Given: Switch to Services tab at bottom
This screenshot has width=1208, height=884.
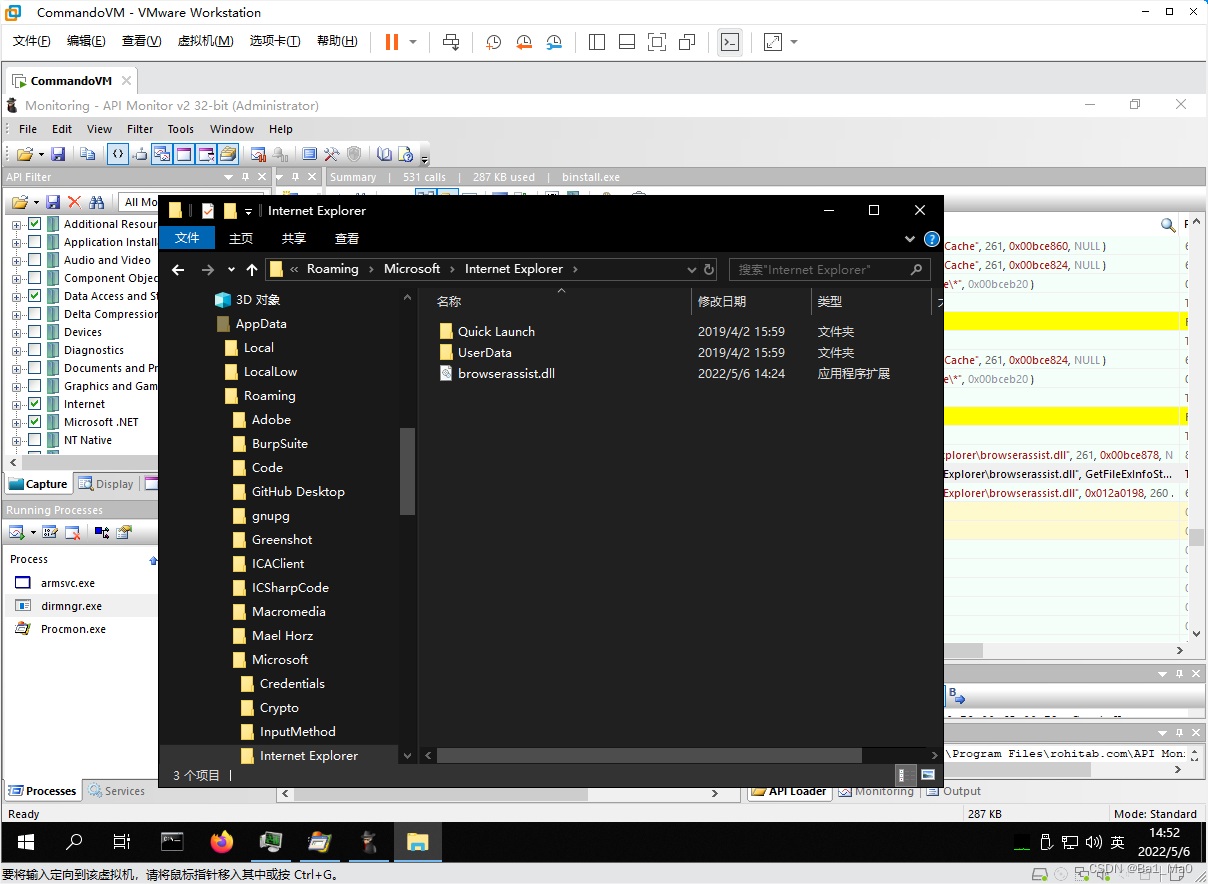Looking at the screenshot, I should tap(116, 791).
